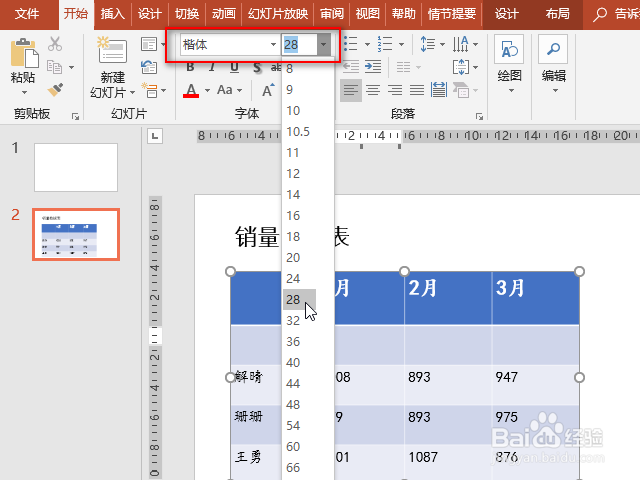The height and width of the screenshot is (480, 640).
Task: Select the Format Painter brush
Action: point(55,90)
